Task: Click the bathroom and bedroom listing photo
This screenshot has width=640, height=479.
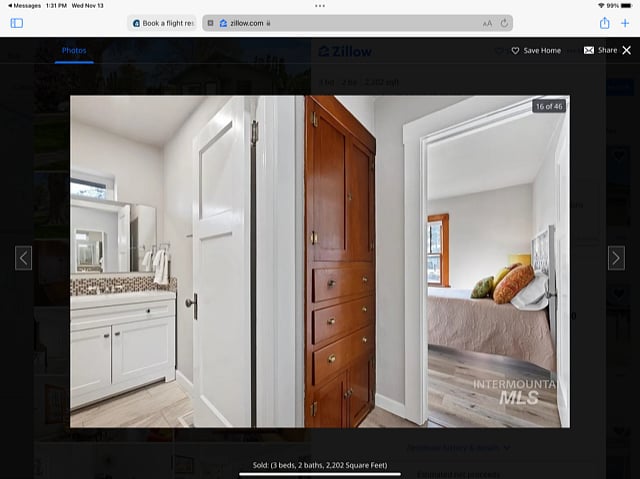Action: click(x=320, y=262)
